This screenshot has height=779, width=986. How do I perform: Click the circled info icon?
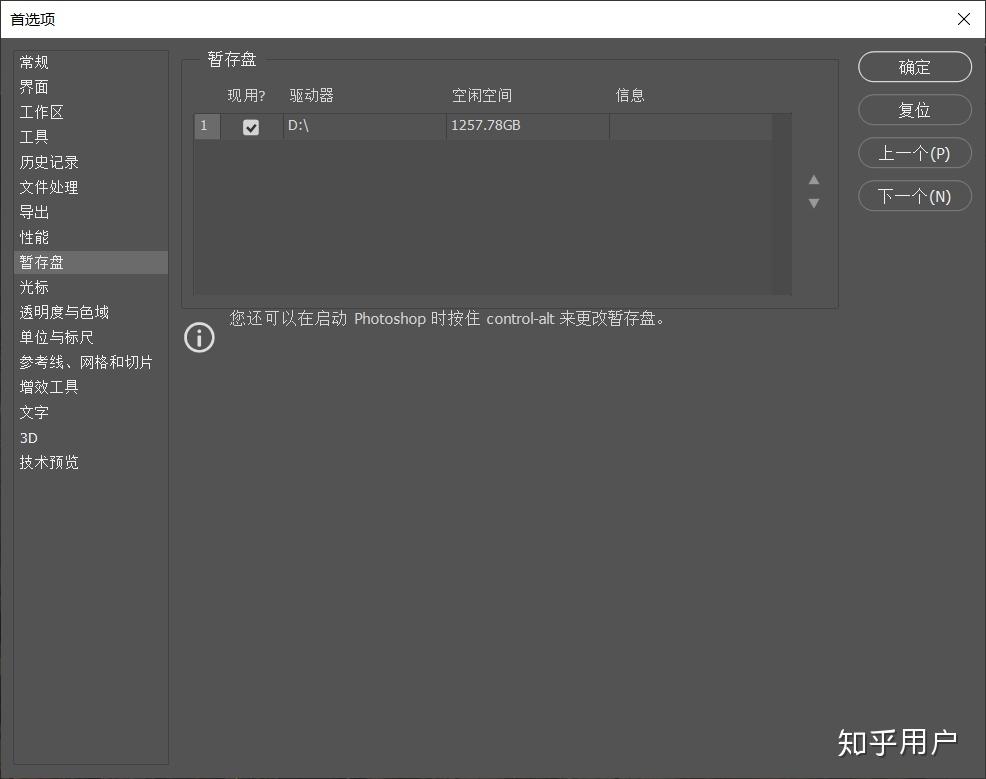pos(199,337)
